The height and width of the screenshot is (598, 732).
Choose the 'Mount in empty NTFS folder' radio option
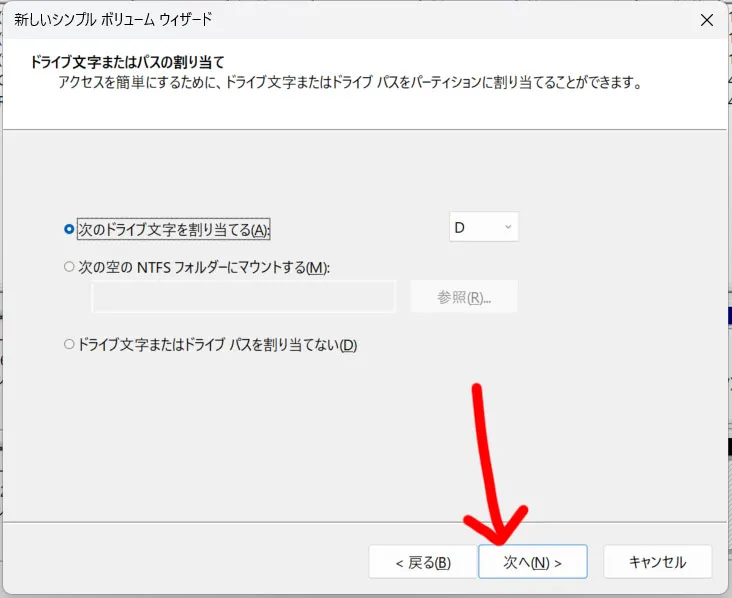click(x=69, y=267)
